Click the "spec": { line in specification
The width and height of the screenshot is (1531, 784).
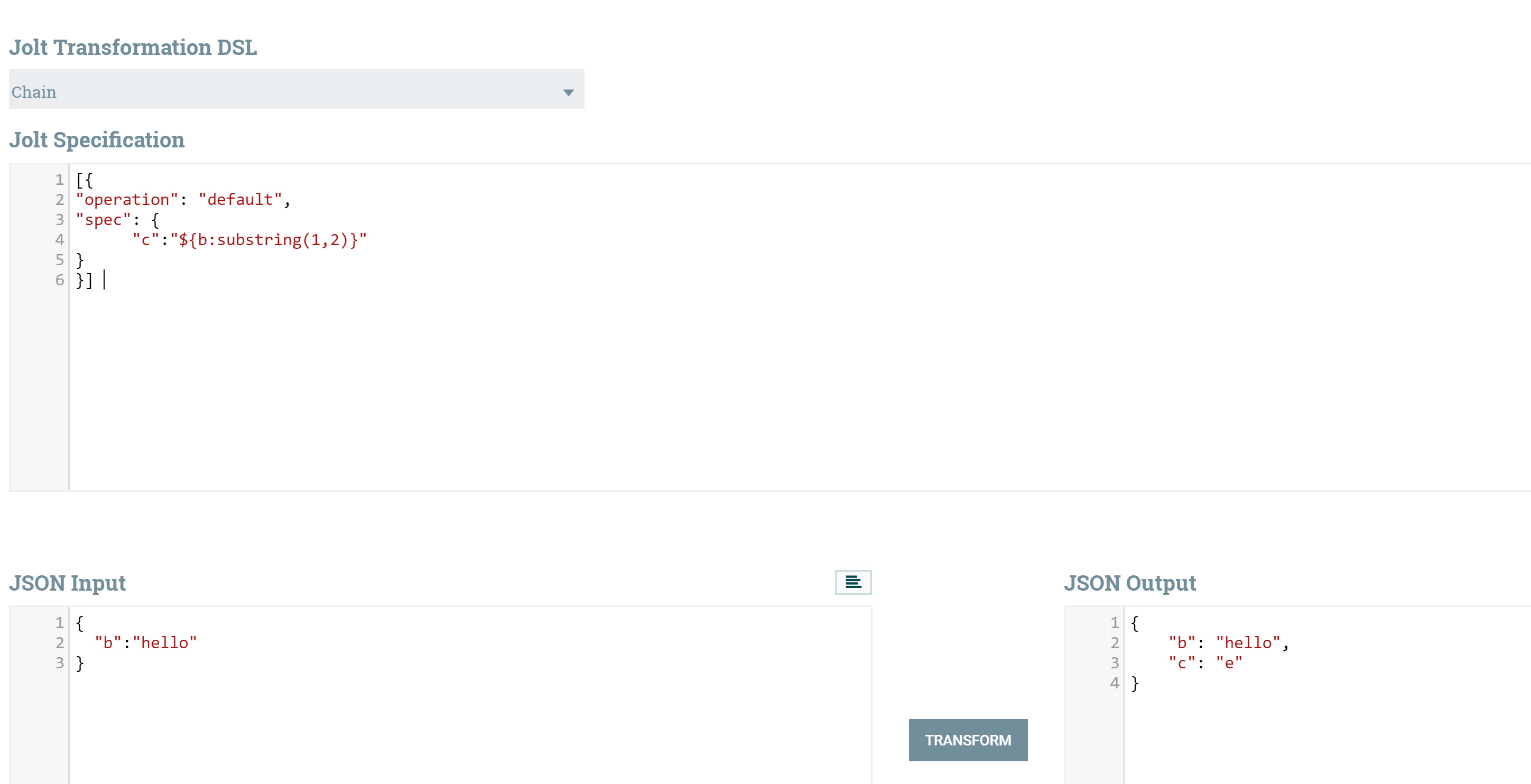click(x=118, y=220)
